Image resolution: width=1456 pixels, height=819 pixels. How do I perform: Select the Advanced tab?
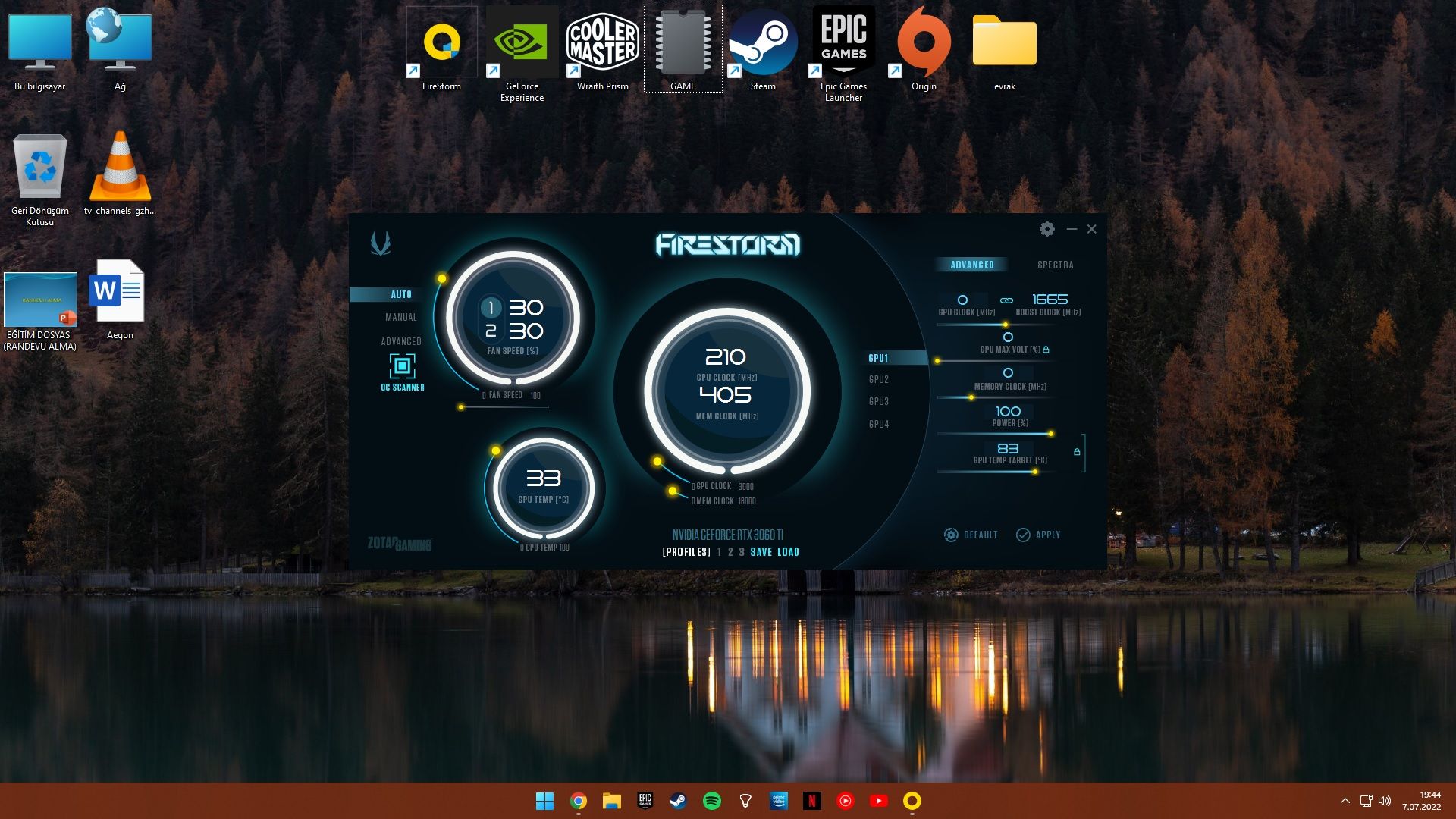click(971, 265)
